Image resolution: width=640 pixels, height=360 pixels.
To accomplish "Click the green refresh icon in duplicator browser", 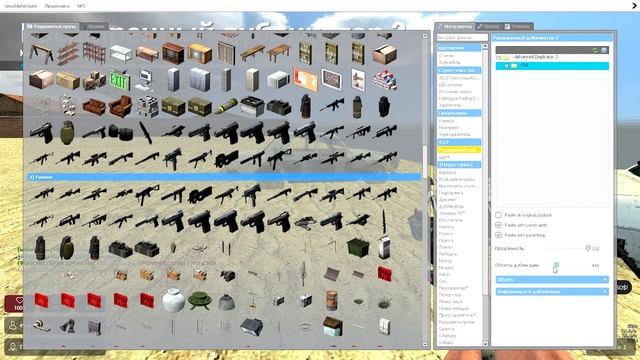I will pyautogui.click(x=595, y=50).
